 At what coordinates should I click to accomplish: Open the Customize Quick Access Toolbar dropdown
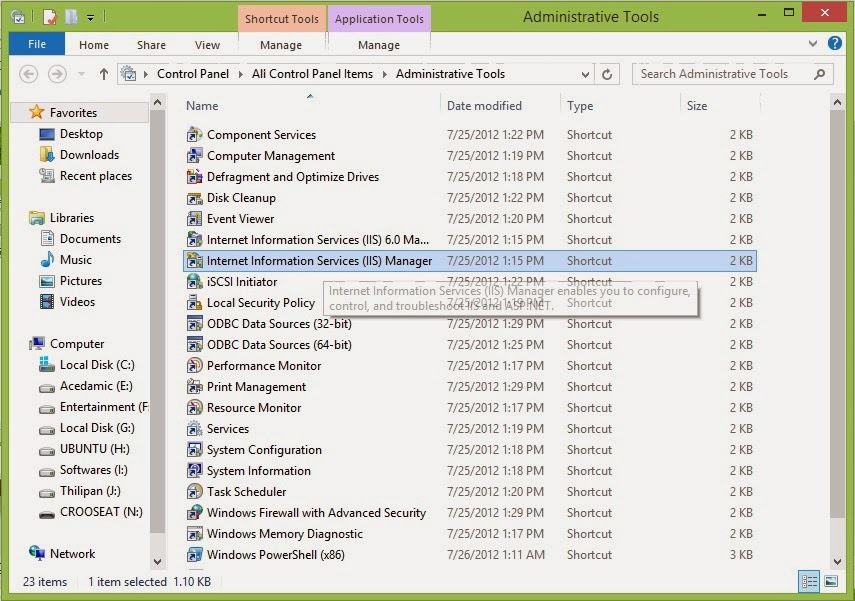point(90,16)
